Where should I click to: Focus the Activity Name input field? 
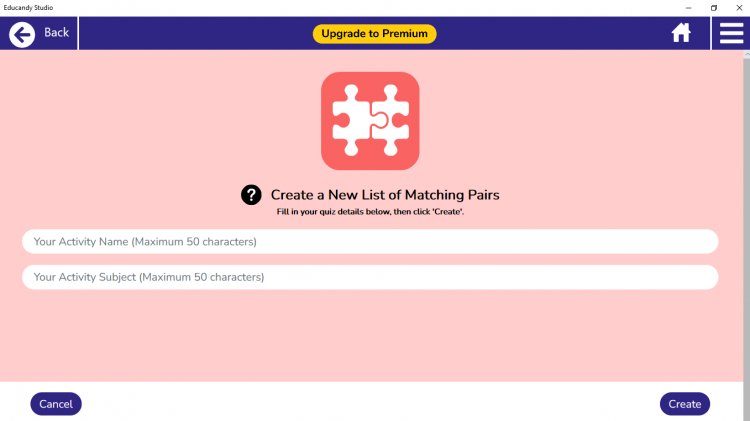click(370, 242)
